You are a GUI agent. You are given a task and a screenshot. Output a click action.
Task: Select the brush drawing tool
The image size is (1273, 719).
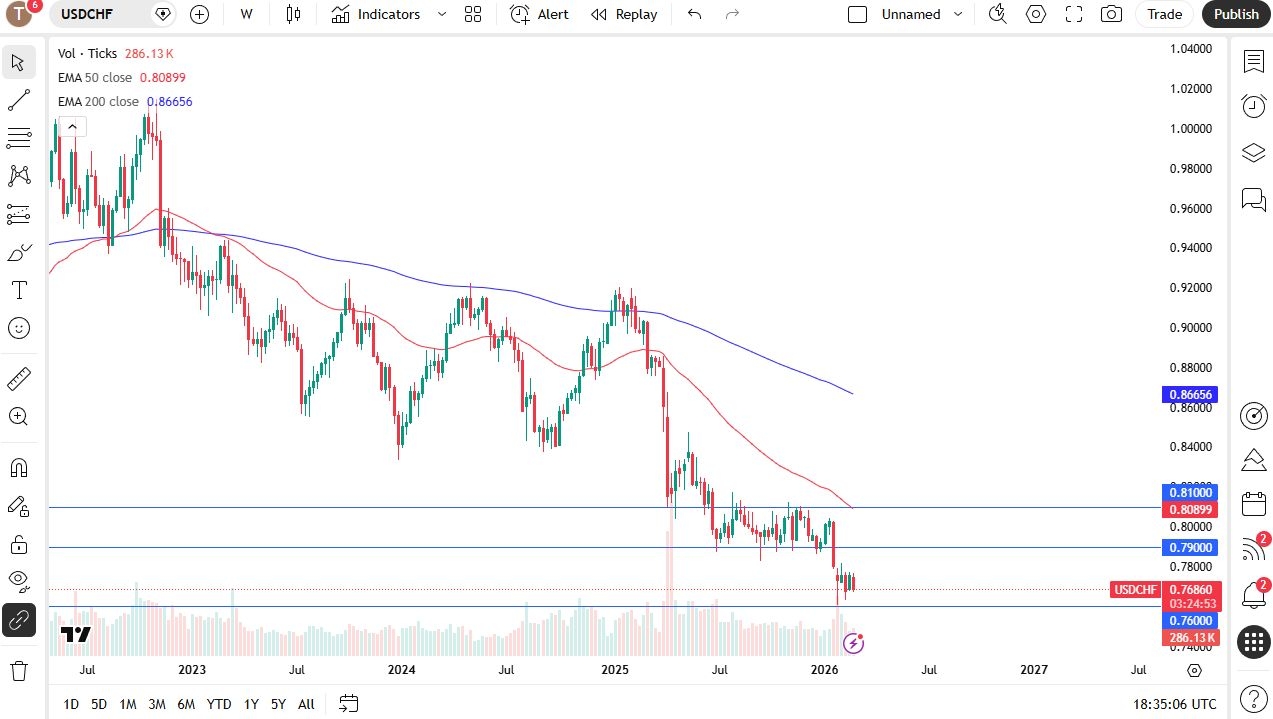(x=18, y=252)
